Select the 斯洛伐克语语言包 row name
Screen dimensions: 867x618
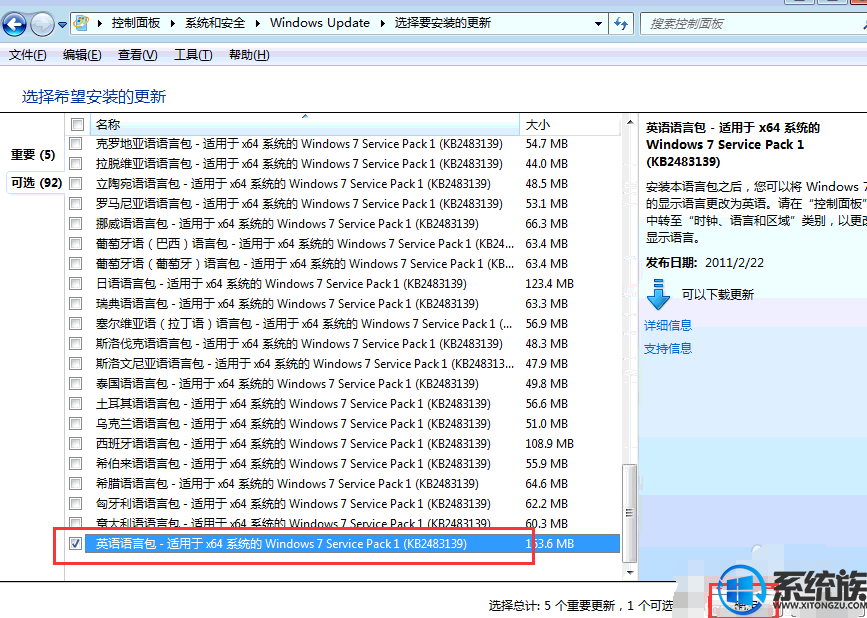coord(299,344)
